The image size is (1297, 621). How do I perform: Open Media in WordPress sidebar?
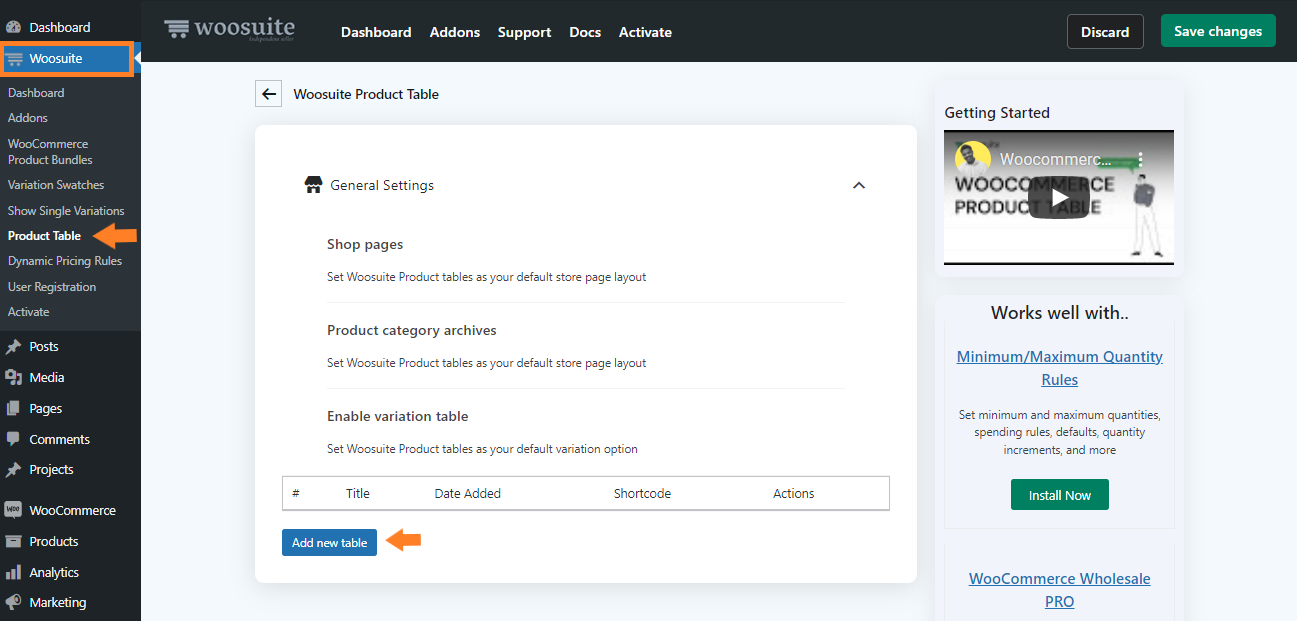click(47, 378)
